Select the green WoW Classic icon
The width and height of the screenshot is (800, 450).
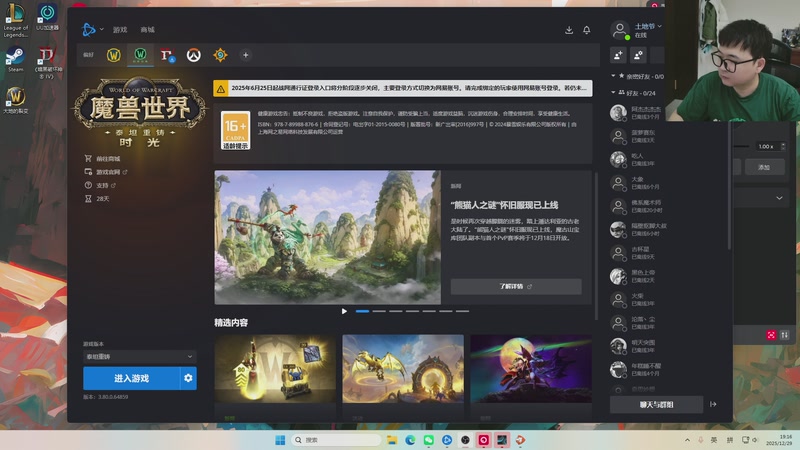140,55
